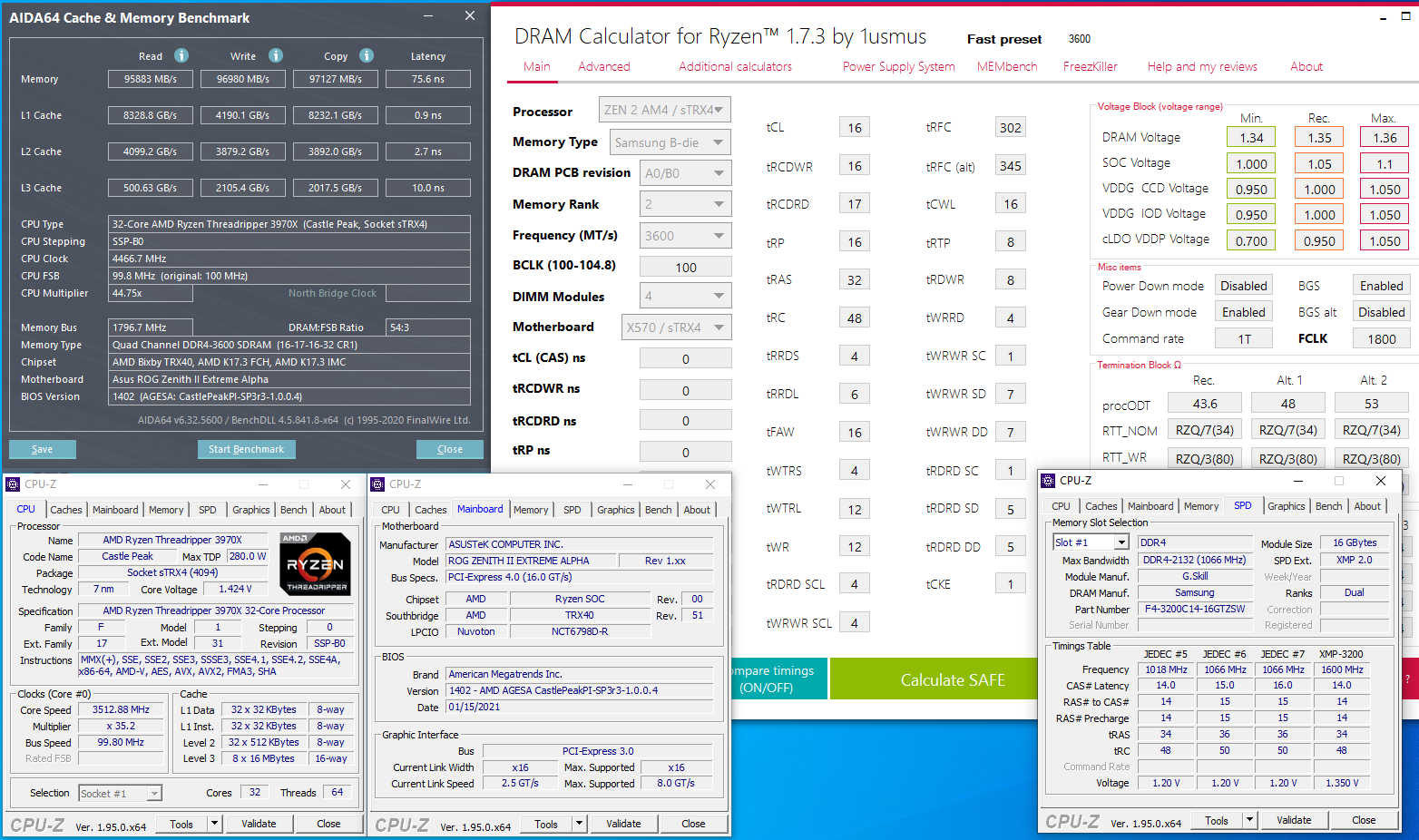Screen dimensions: 1419x840
Task: Click the Close button in AIDA64 benchmark
Action: tap(450, 449)
